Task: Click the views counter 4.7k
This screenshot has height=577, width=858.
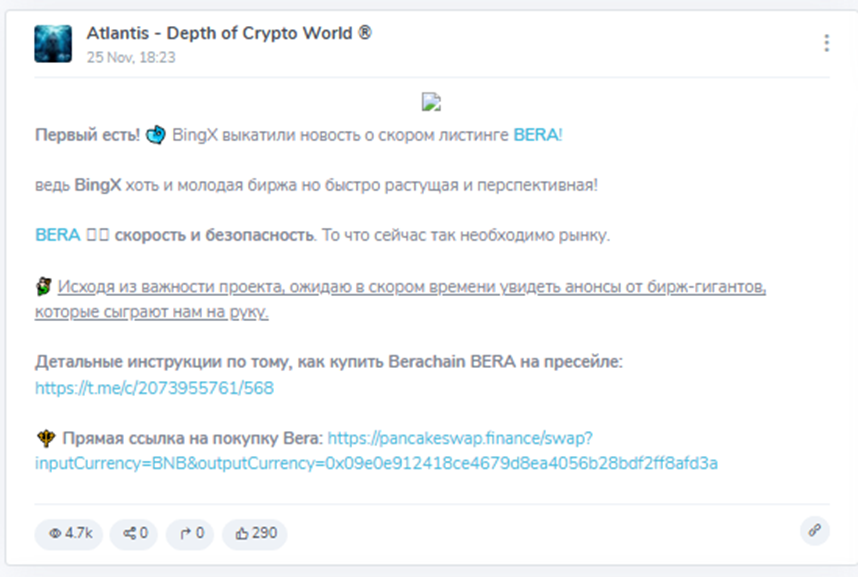Action: point(69,533)
